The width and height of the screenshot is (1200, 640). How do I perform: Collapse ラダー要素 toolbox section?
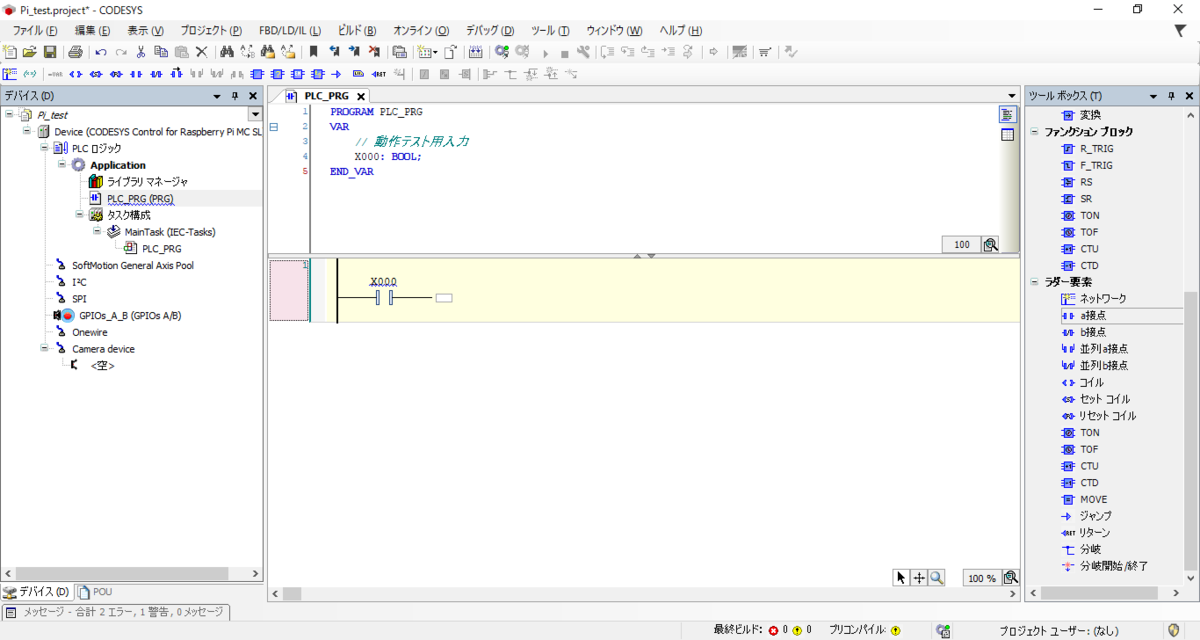pyautogui.click(x=1035, y=282)
